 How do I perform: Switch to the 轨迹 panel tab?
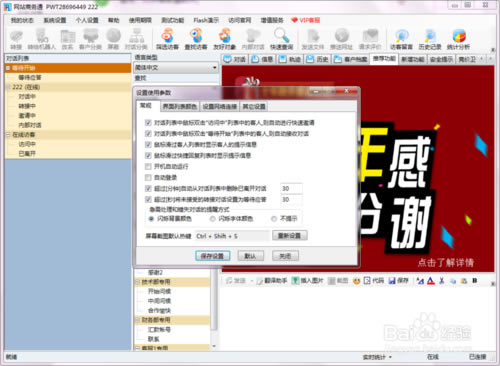tap(291, 59)
